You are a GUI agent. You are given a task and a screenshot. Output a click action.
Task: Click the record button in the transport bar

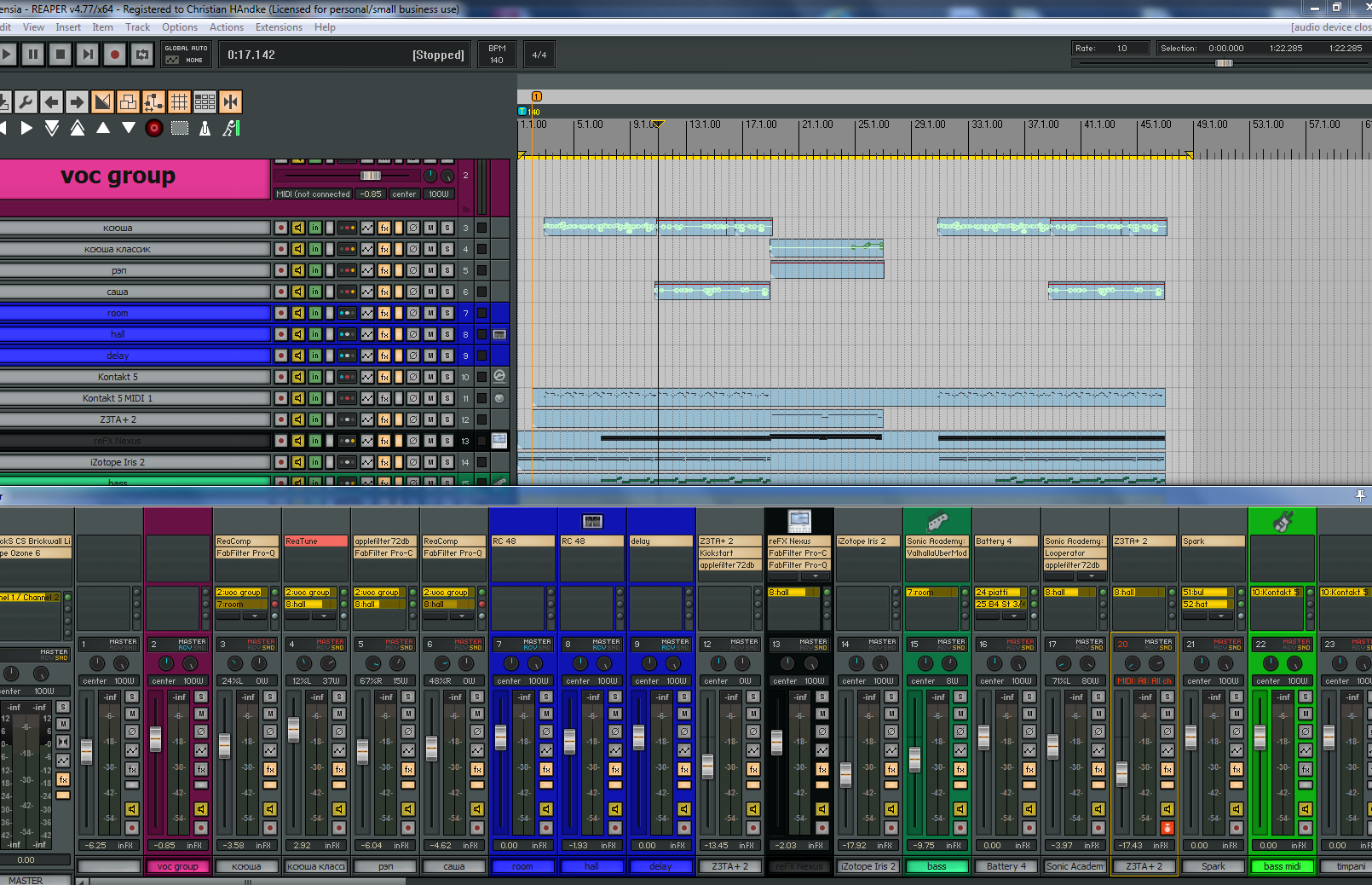[x=115, y=55]
